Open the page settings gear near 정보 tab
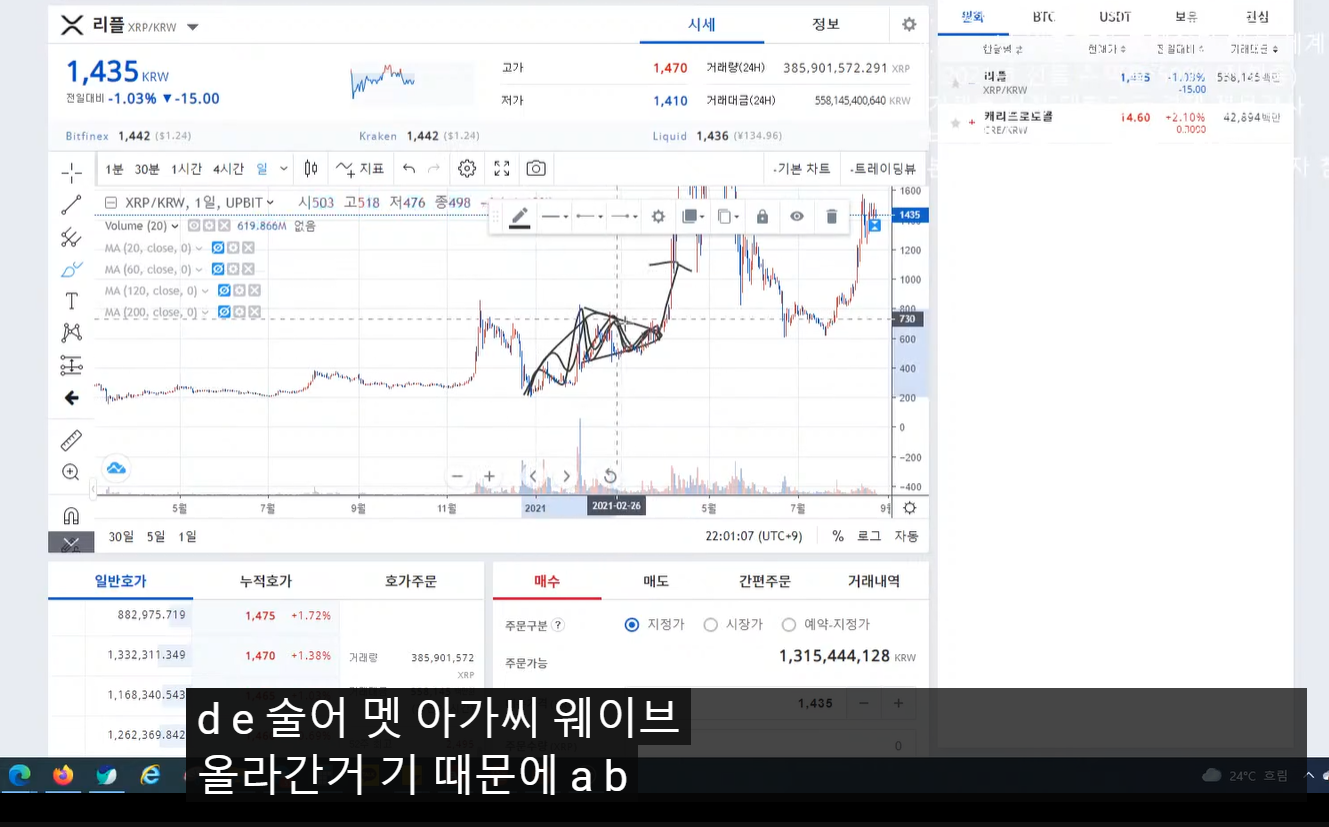The image size is (1329, 827). tap(909, 24)
